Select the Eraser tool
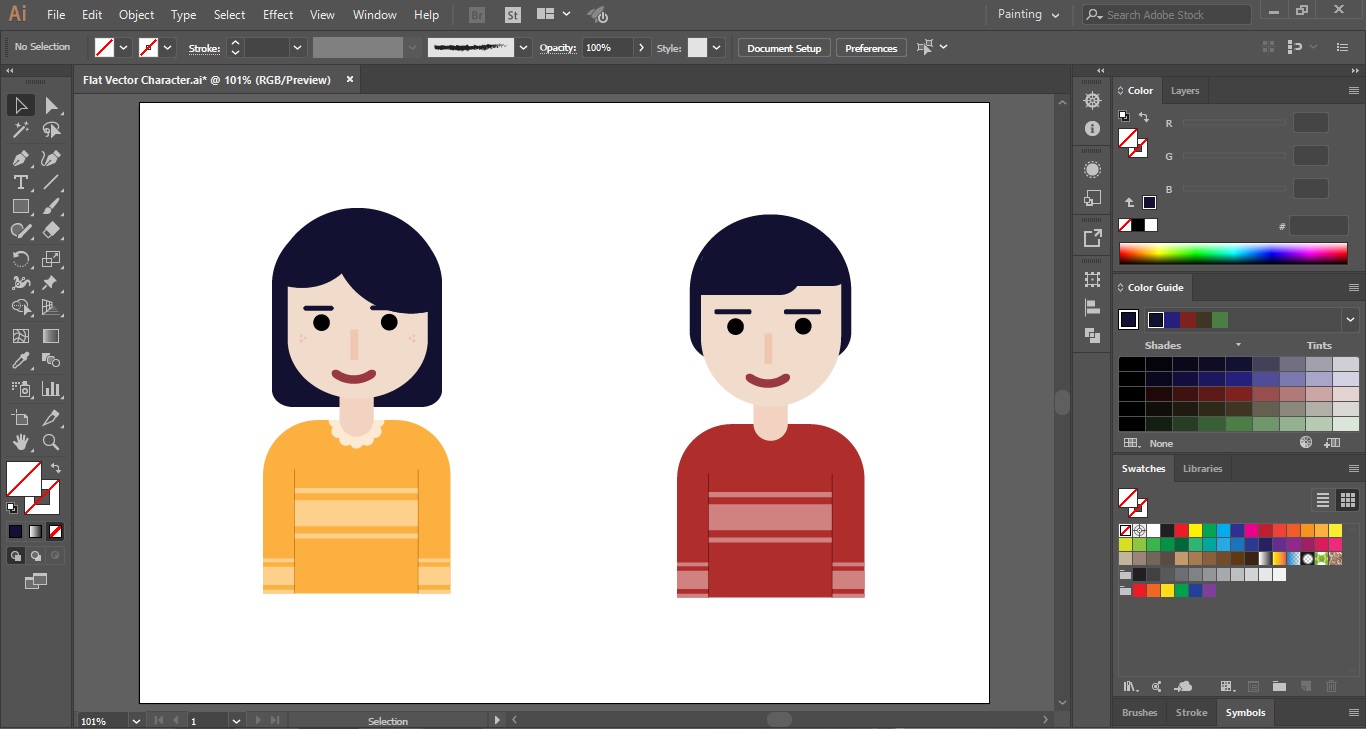The height and width of the screenshot is (729, 1366). 51,231
